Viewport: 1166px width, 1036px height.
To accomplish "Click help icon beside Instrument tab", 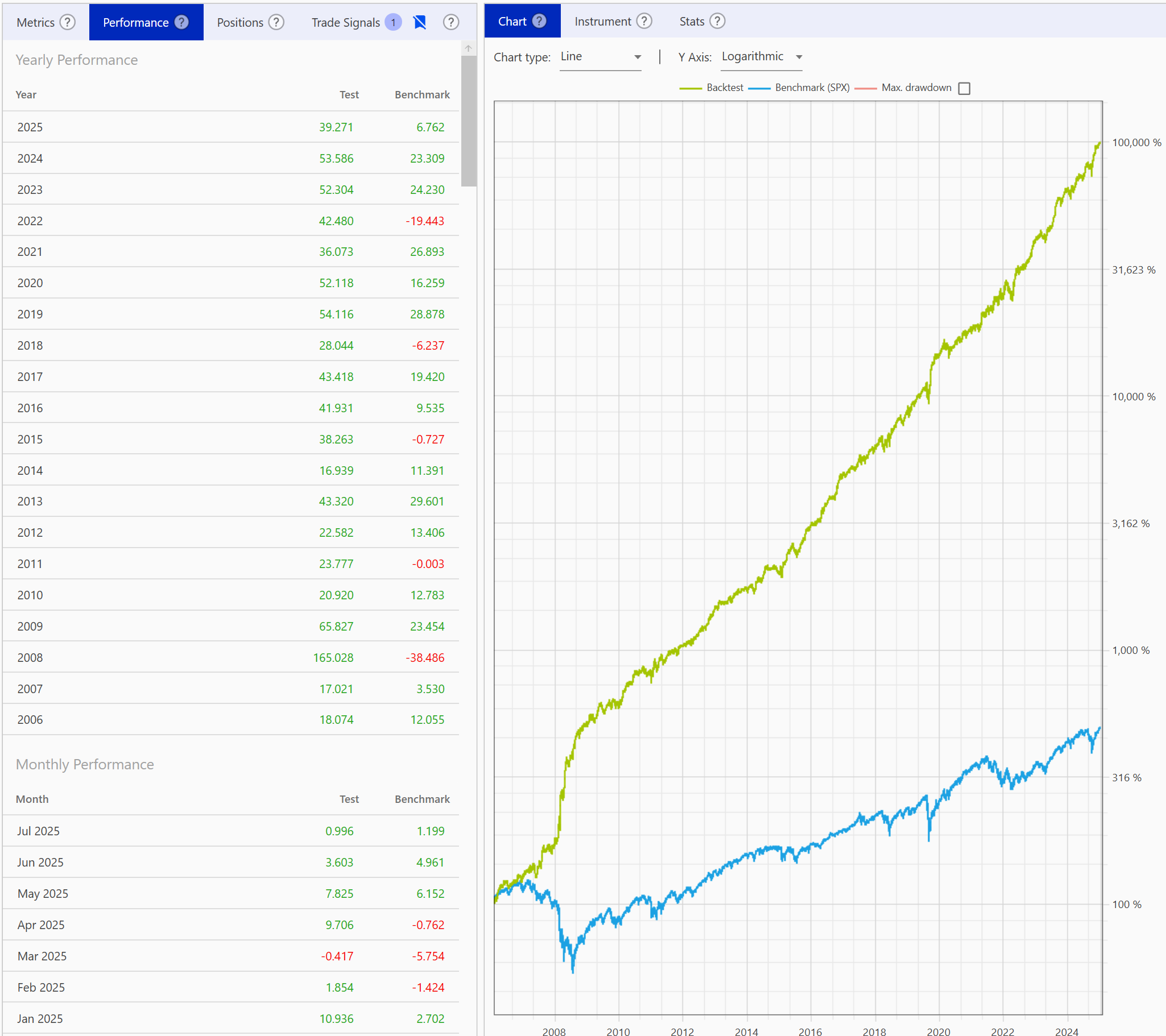I will click(644, 21).
